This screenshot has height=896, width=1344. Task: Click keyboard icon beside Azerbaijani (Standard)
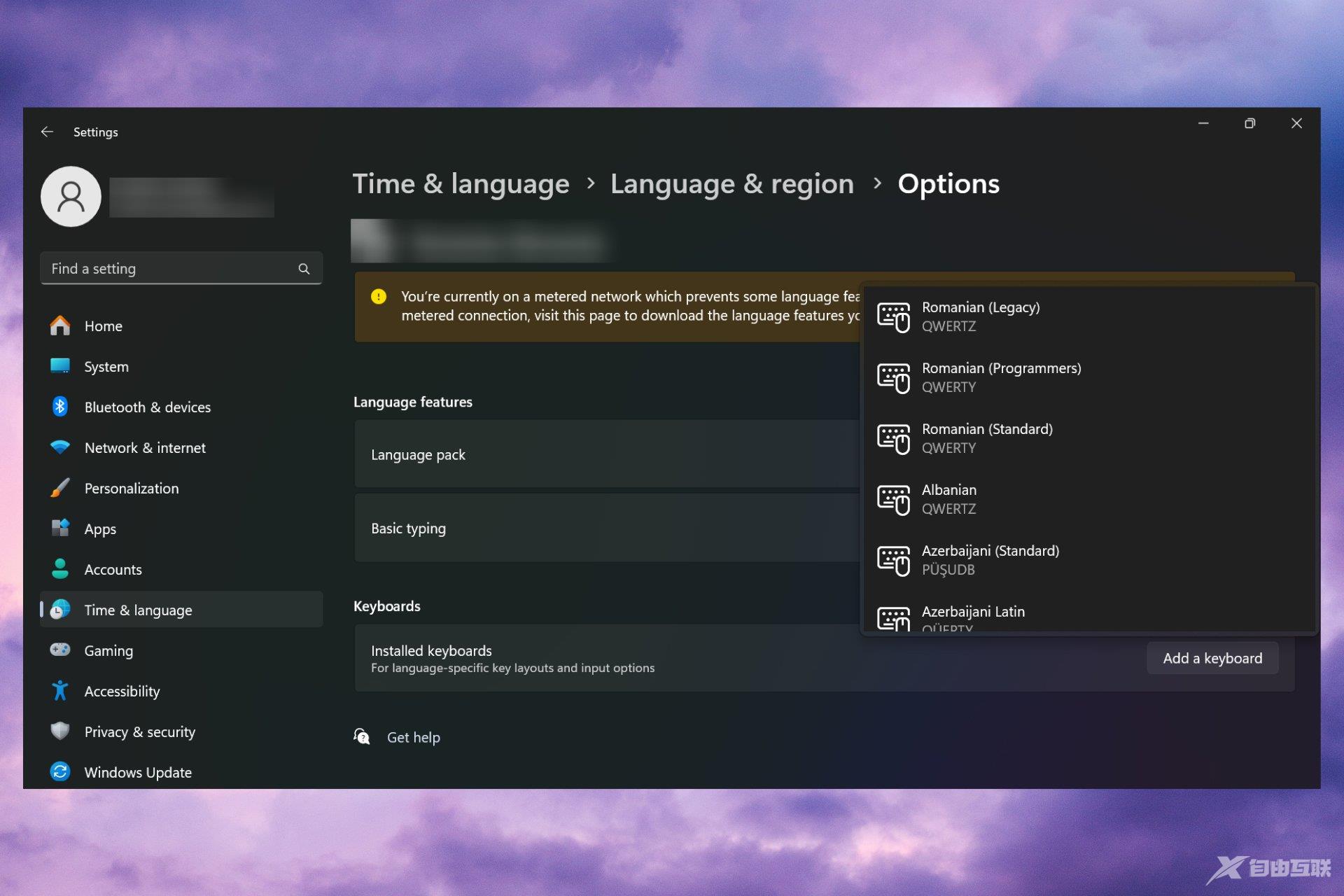pyautogui.click(x=893, y=561)
